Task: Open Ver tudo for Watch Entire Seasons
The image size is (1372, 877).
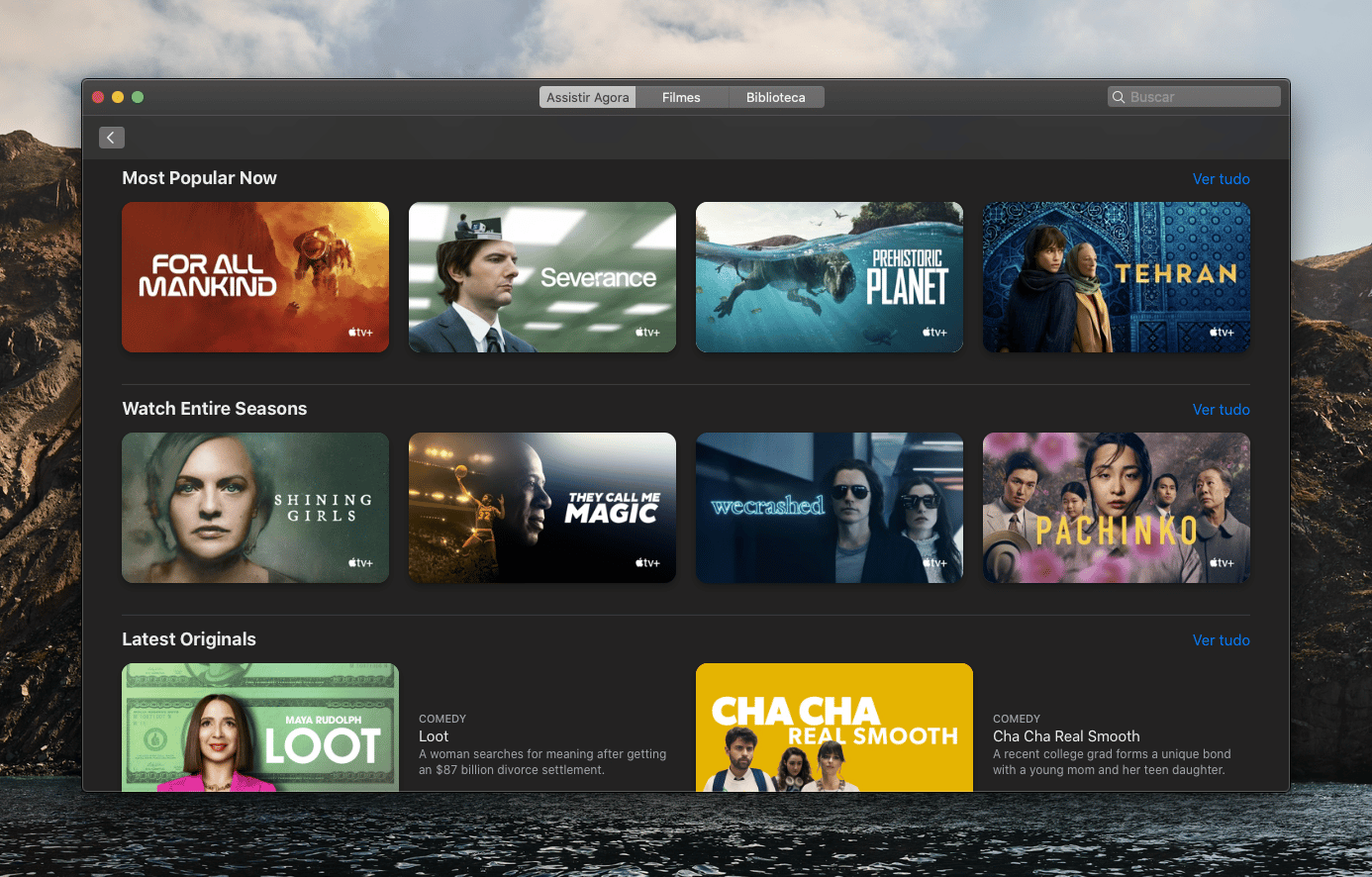Action: [x=1221, y=410]
